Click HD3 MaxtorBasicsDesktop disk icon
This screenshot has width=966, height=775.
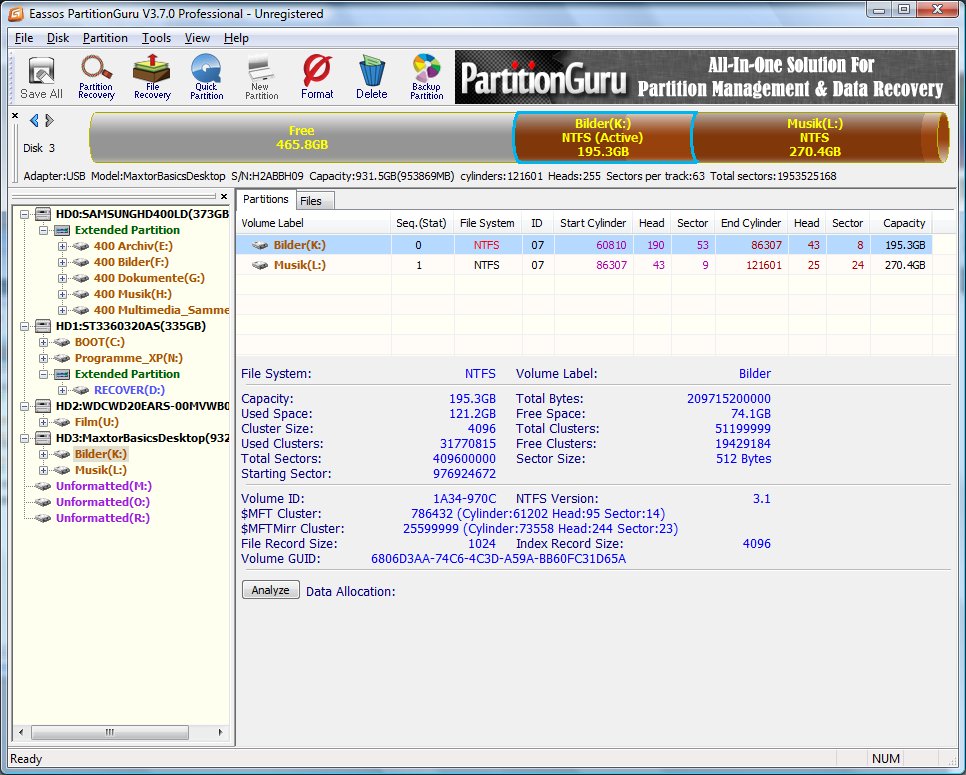click(43, 438)
